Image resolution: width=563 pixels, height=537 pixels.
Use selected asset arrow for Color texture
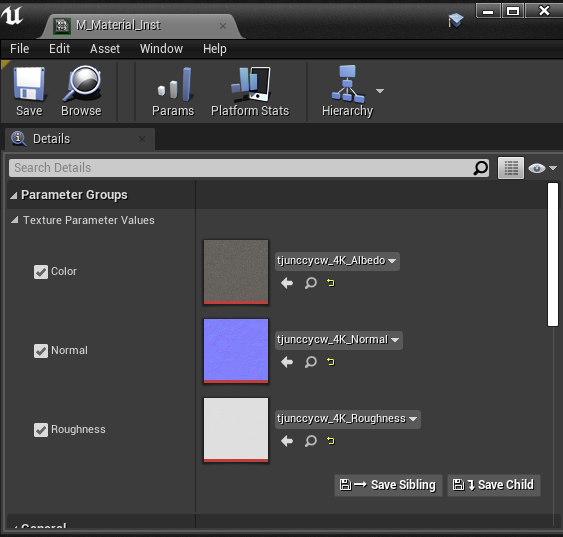(x=287, y=283)
